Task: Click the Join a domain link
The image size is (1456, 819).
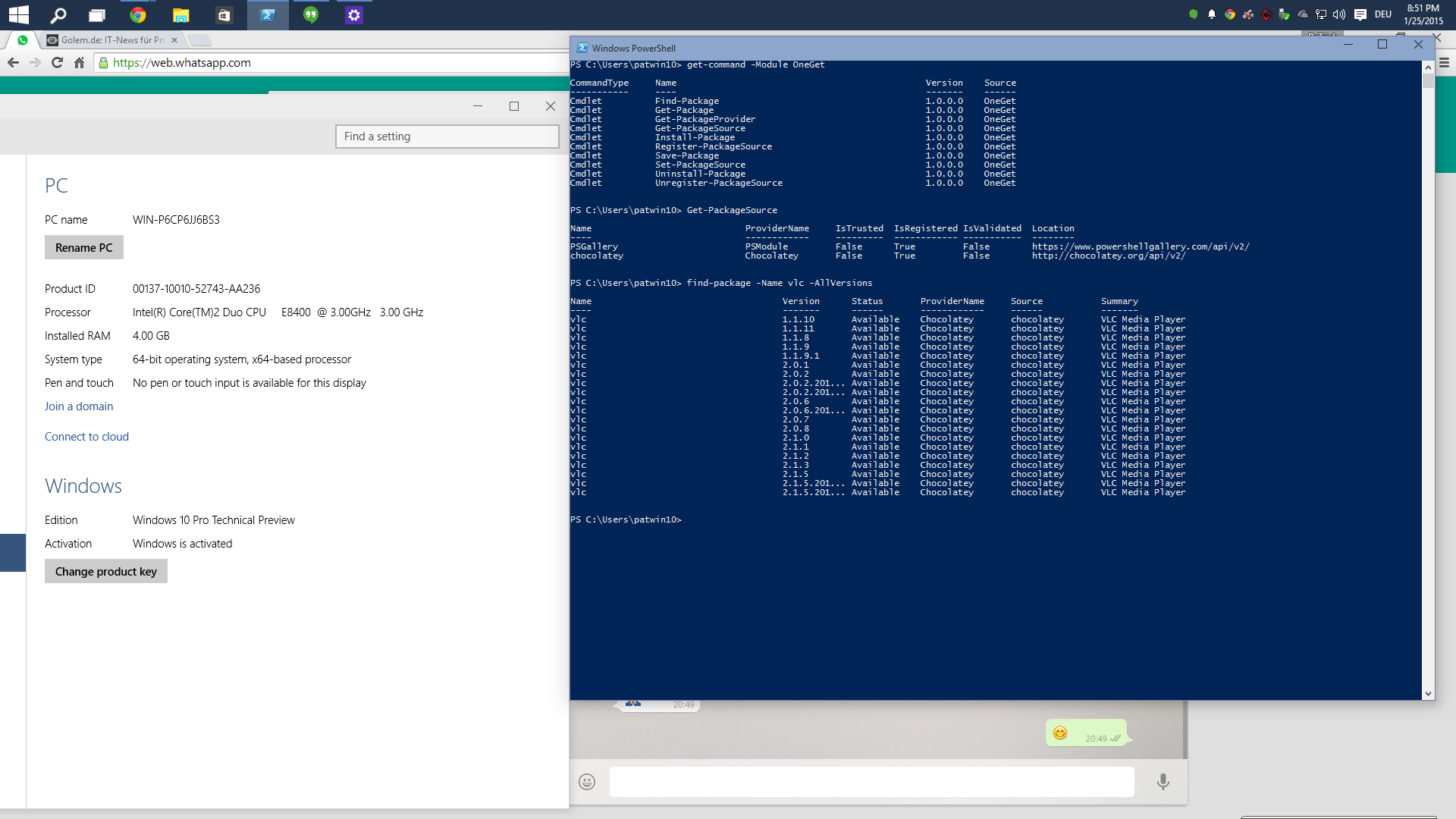Action: coord(79,406)
